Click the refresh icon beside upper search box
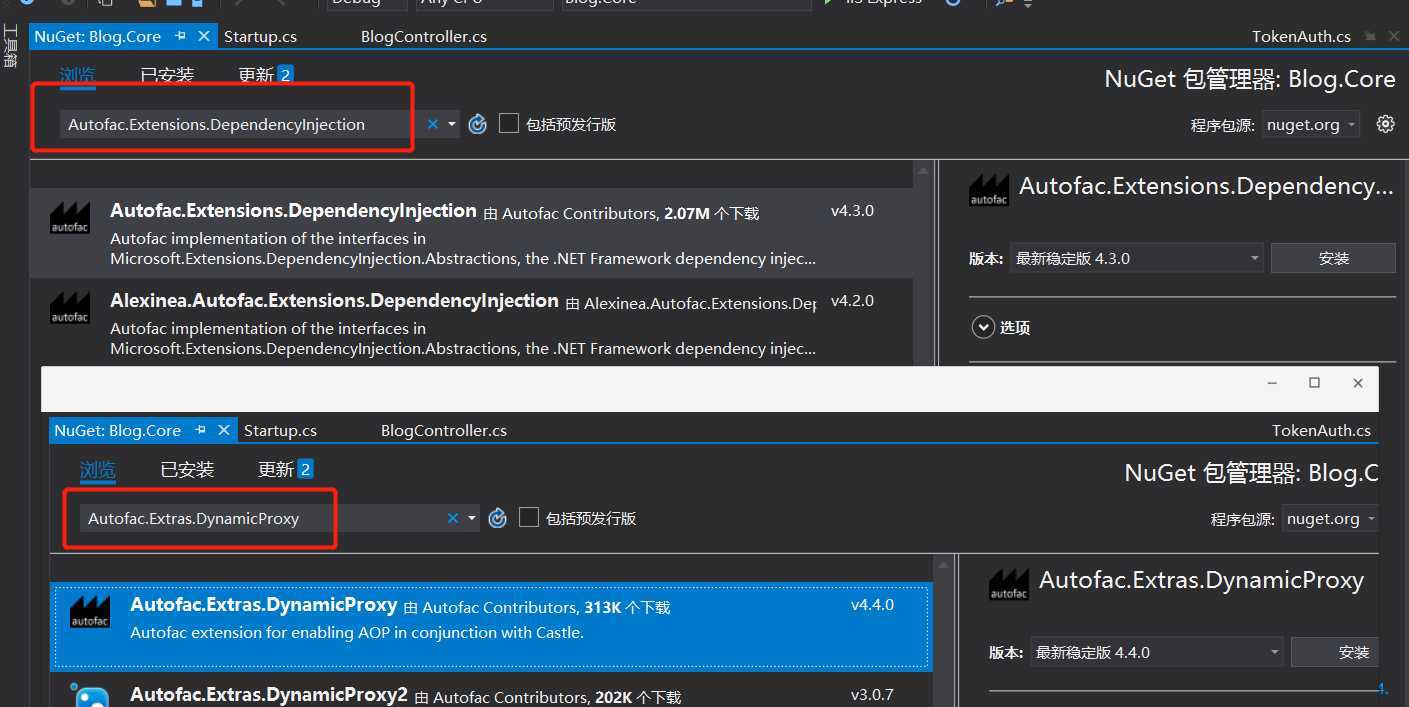Screen dimensions: 1409x707 coord(478,124)
